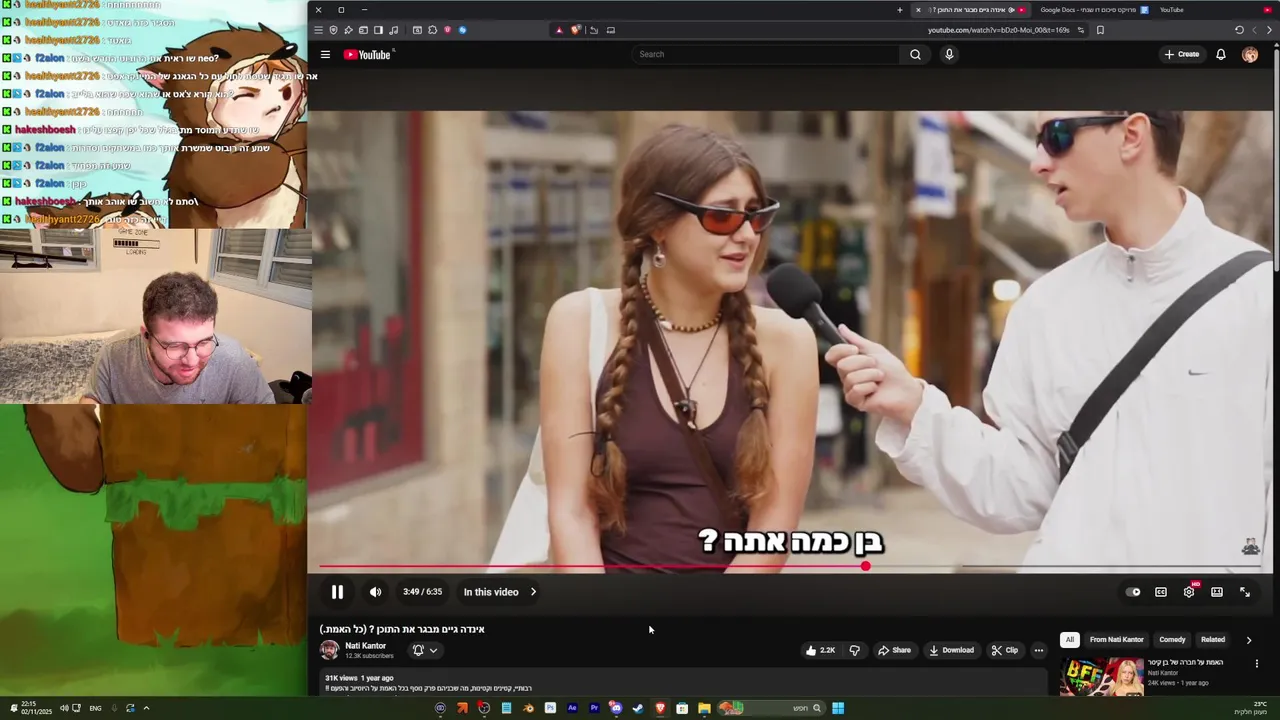This screenshot has height=720, width=1280.
Task: Open the YouTube guide hamburger menu
Action: 325,54
